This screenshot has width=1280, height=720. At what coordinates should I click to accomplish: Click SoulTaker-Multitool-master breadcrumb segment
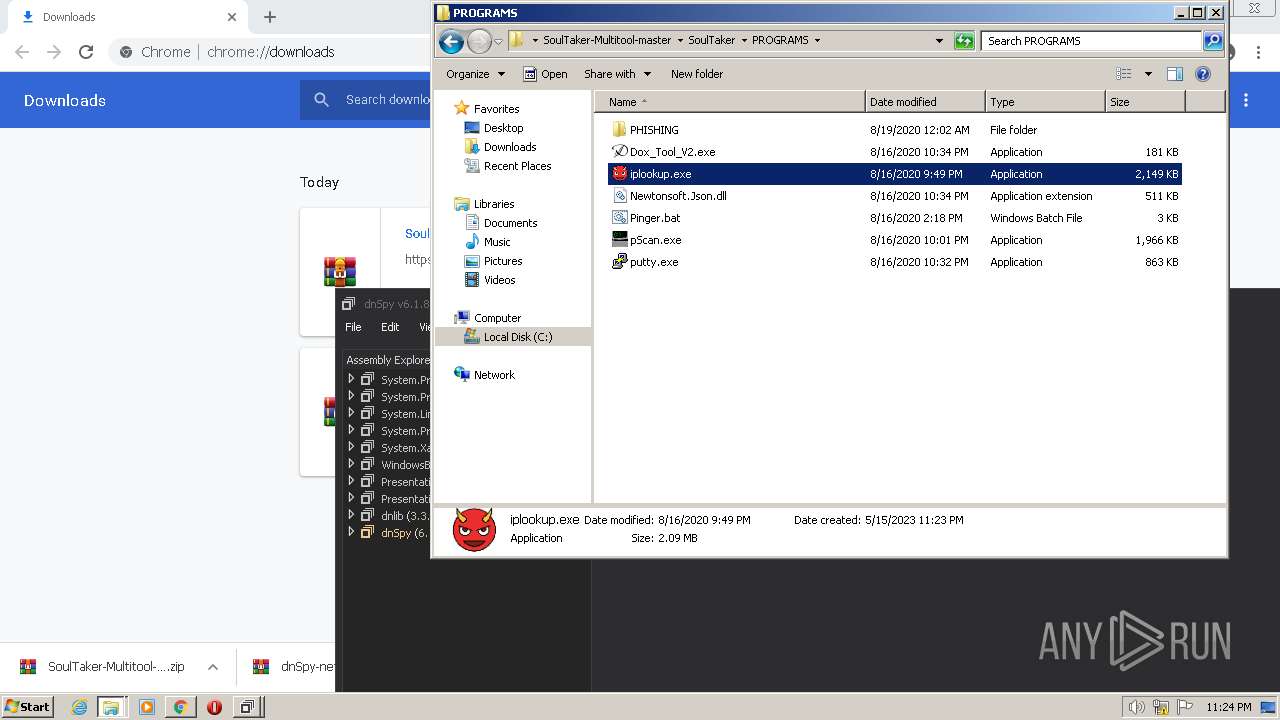(607, 41)
